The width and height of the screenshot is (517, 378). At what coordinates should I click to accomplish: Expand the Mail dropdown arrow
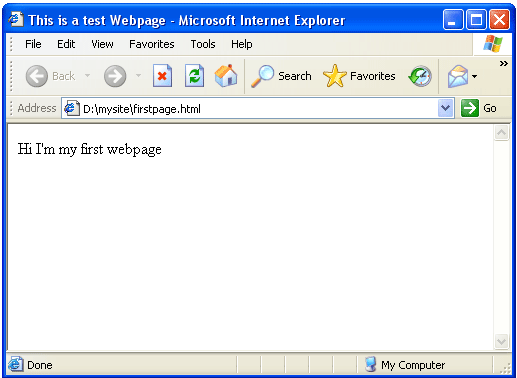pos(474,76)
